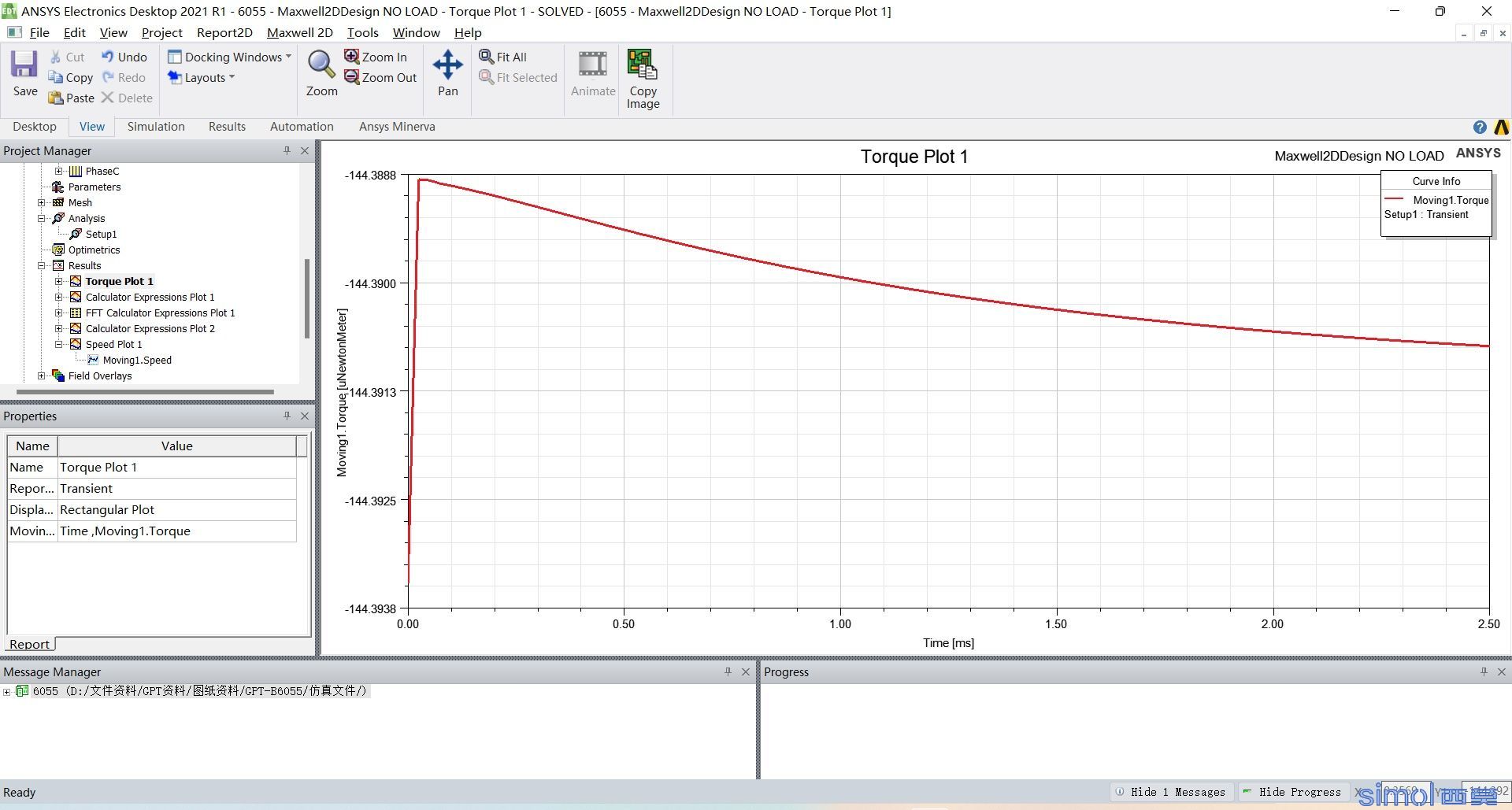The width and height of the screenshot is (1512, 810).
Task: Expand the Torque Plot 1 node
Action: click(x=58, y=281)
